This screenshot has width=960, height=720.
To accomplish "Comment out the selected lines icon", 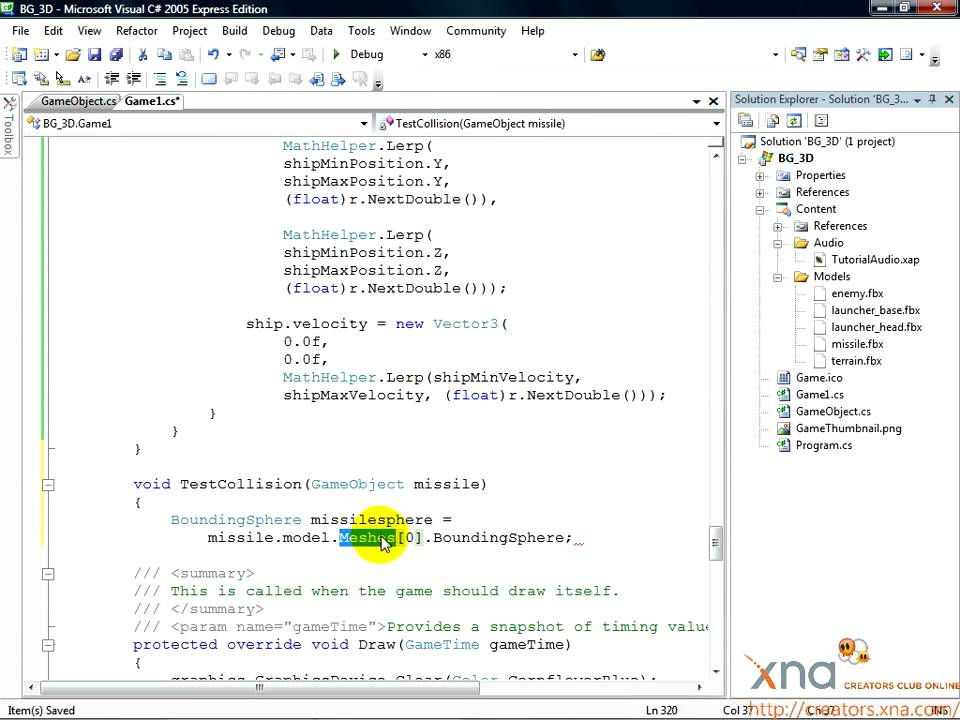I will [160, 78].
